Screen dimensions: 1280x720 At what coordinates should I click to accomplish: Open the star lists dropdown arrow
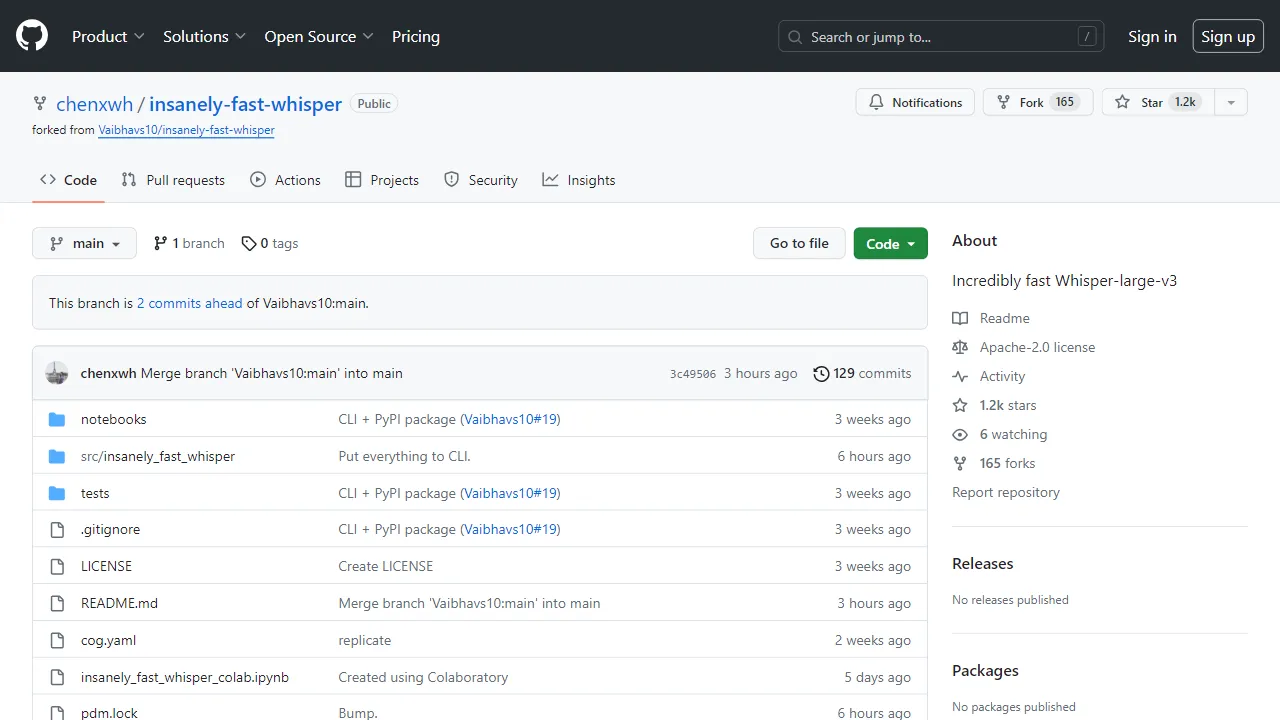coord(1231,102)
